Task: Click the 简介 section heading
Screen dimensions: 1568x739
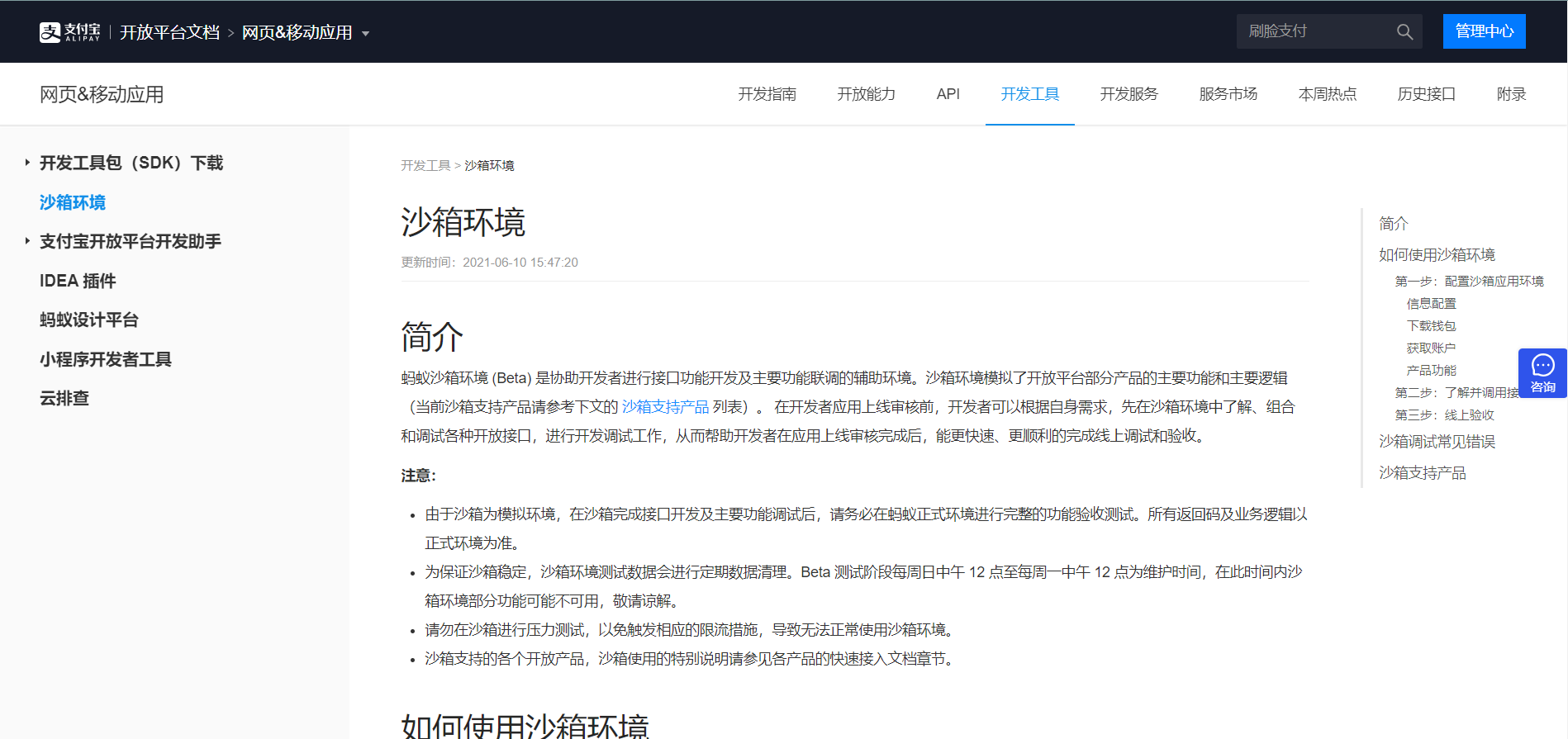Action: pyautogui.click(x=432, y=336)
